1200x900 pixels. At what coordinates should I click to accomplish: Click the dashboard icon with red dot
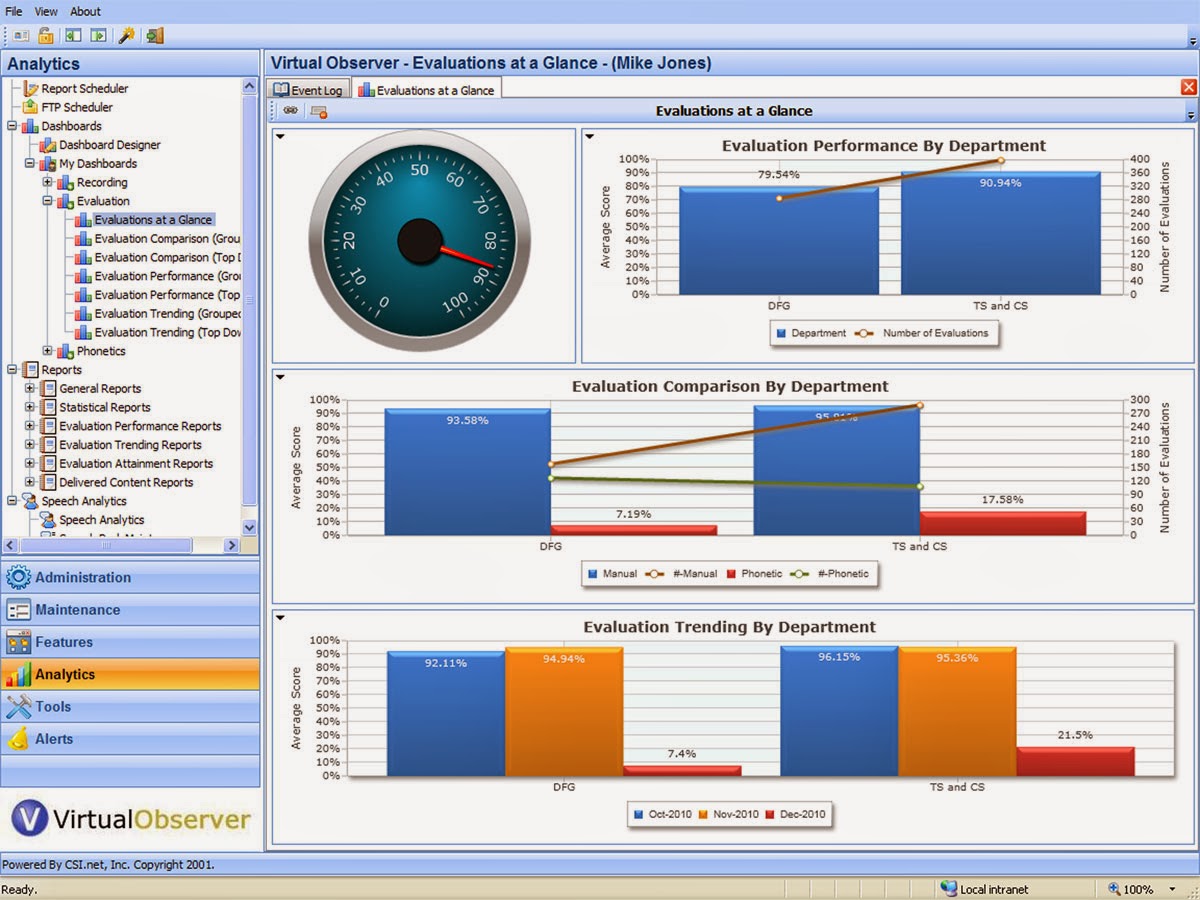319,111
